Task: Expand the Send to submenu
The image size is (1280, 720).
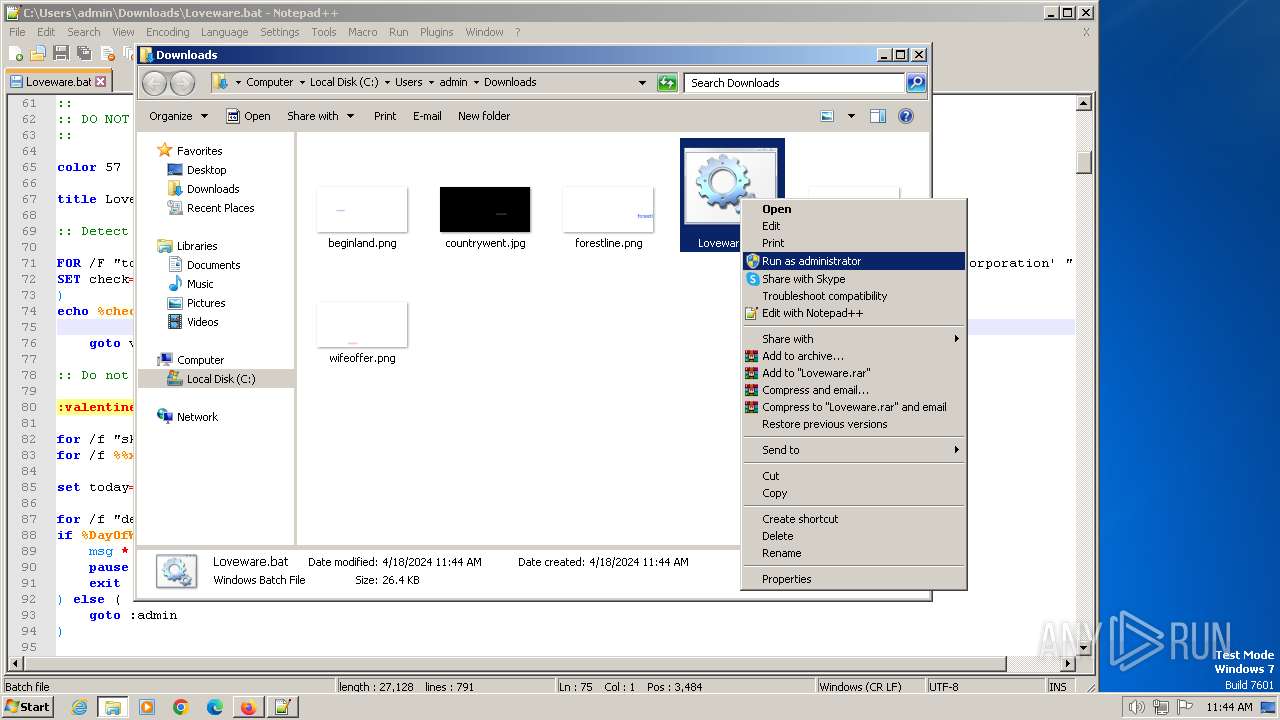Action: 854,450
